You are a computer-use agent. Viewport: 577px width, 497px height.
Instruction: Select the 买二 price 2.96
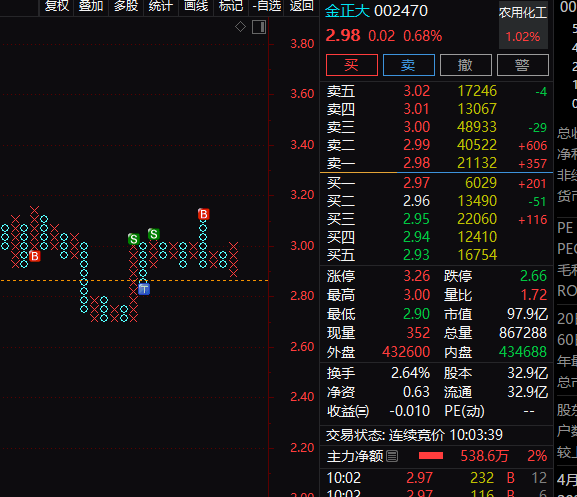pyautogui.click(x=417, y=201)
